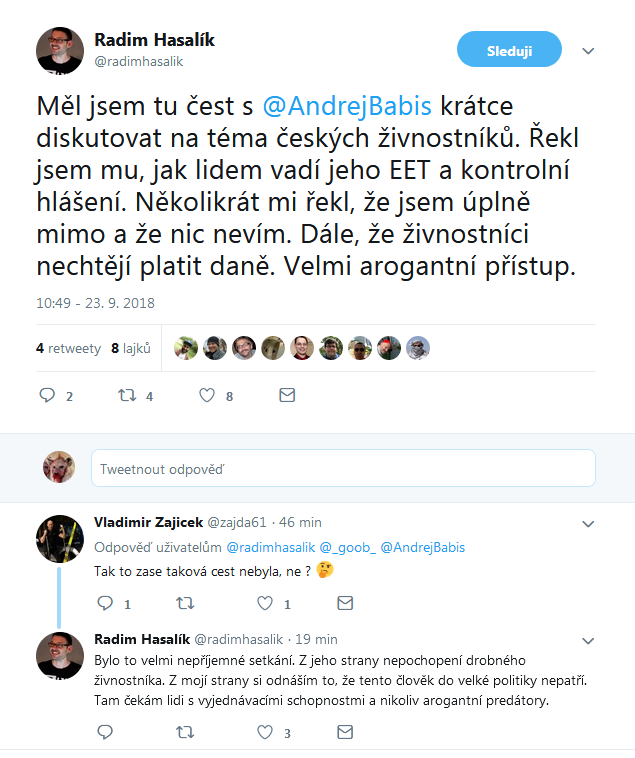Screen dimensions: 635x758
Task: Open the main tweet options chevron
Action: 588,51
